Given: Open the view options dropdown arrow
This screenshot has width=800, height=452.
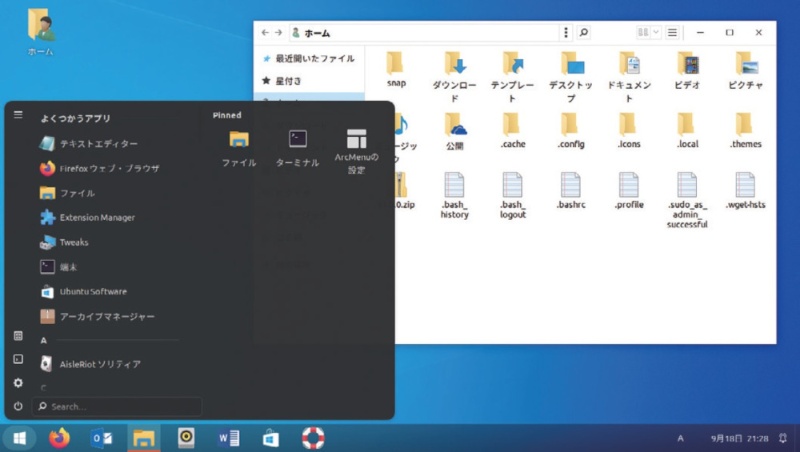Looking at the screenshot, I should [656, 33].
